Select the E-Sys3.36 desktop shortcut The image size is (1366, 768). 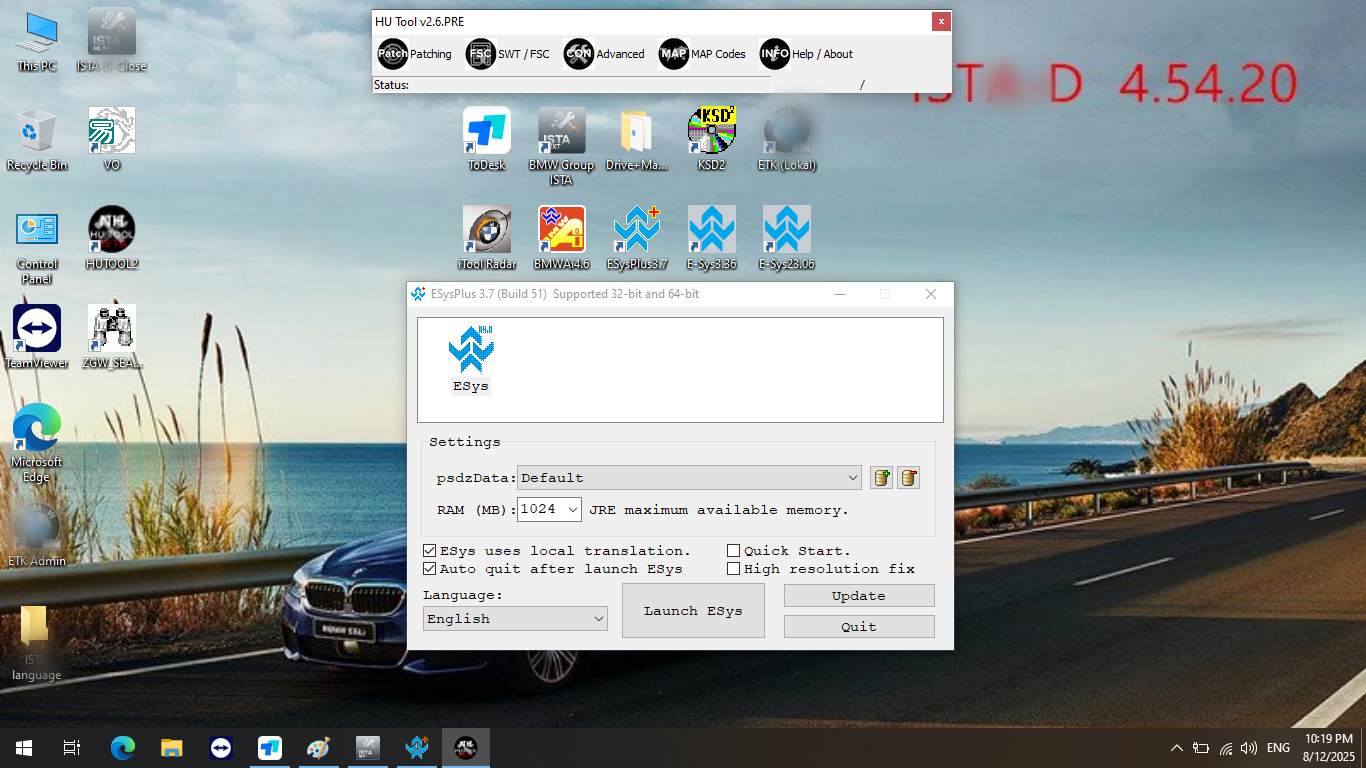711,238
